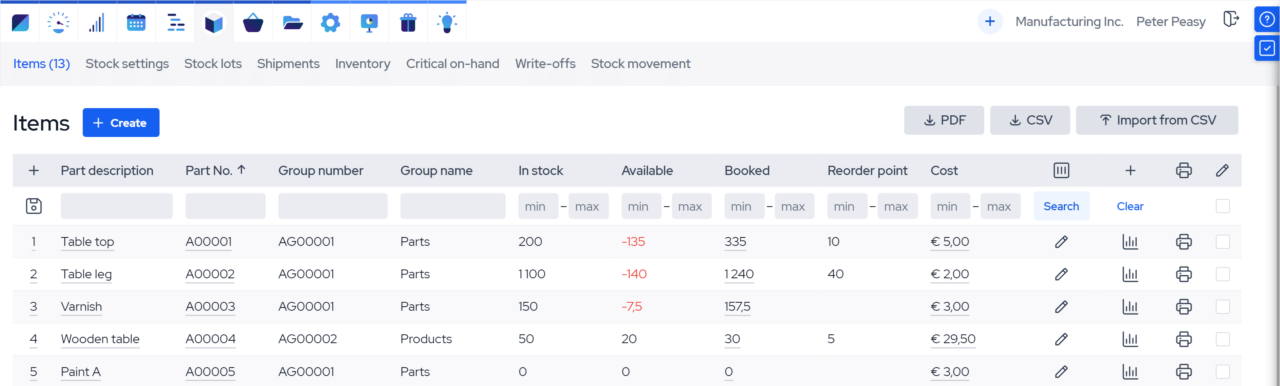1280x386 pixels.
Task: Open the shopping basket procurement icon
Action: (x=253, y=21)
